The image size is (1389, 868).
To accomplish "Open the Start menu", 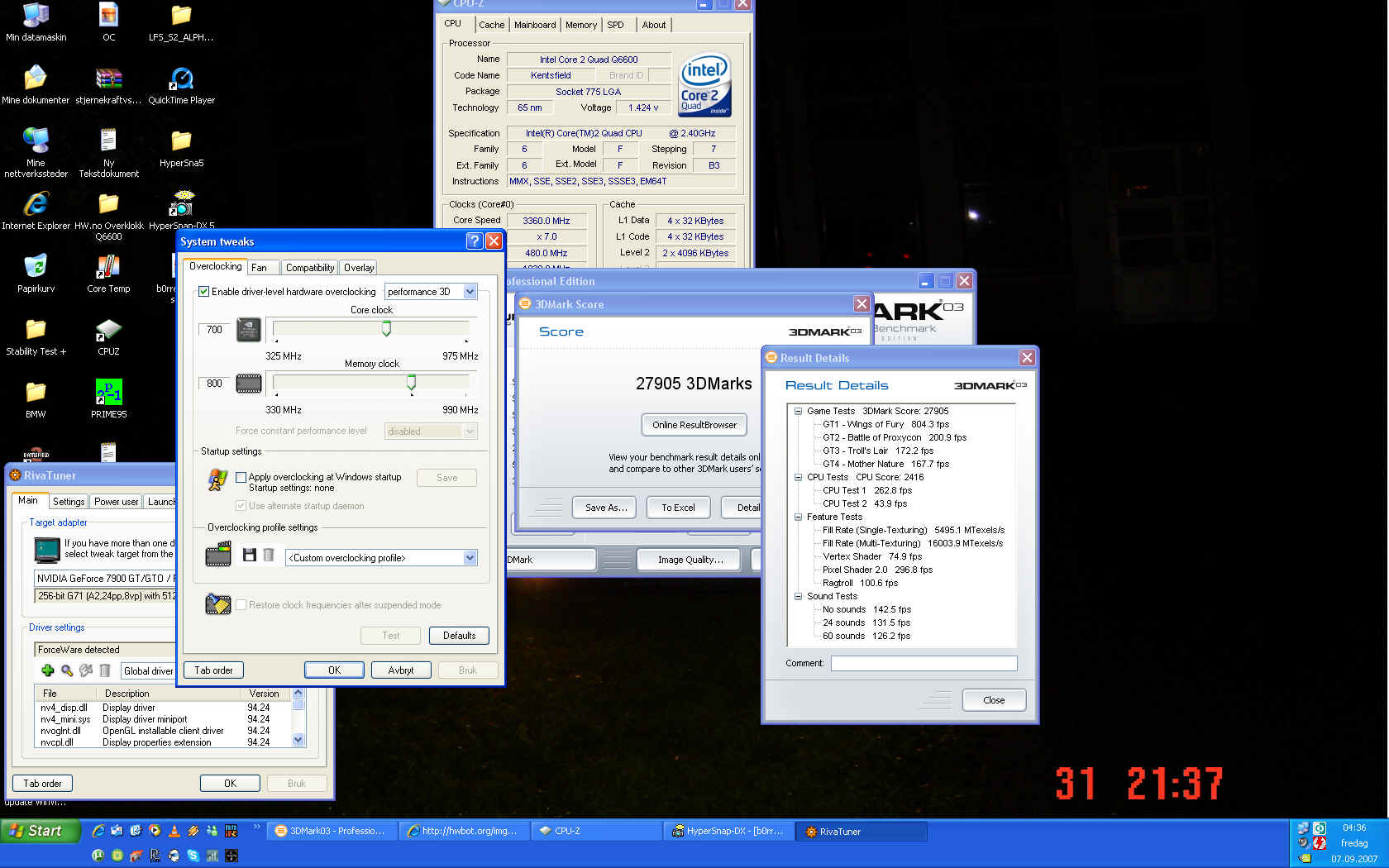I will 41,831.
